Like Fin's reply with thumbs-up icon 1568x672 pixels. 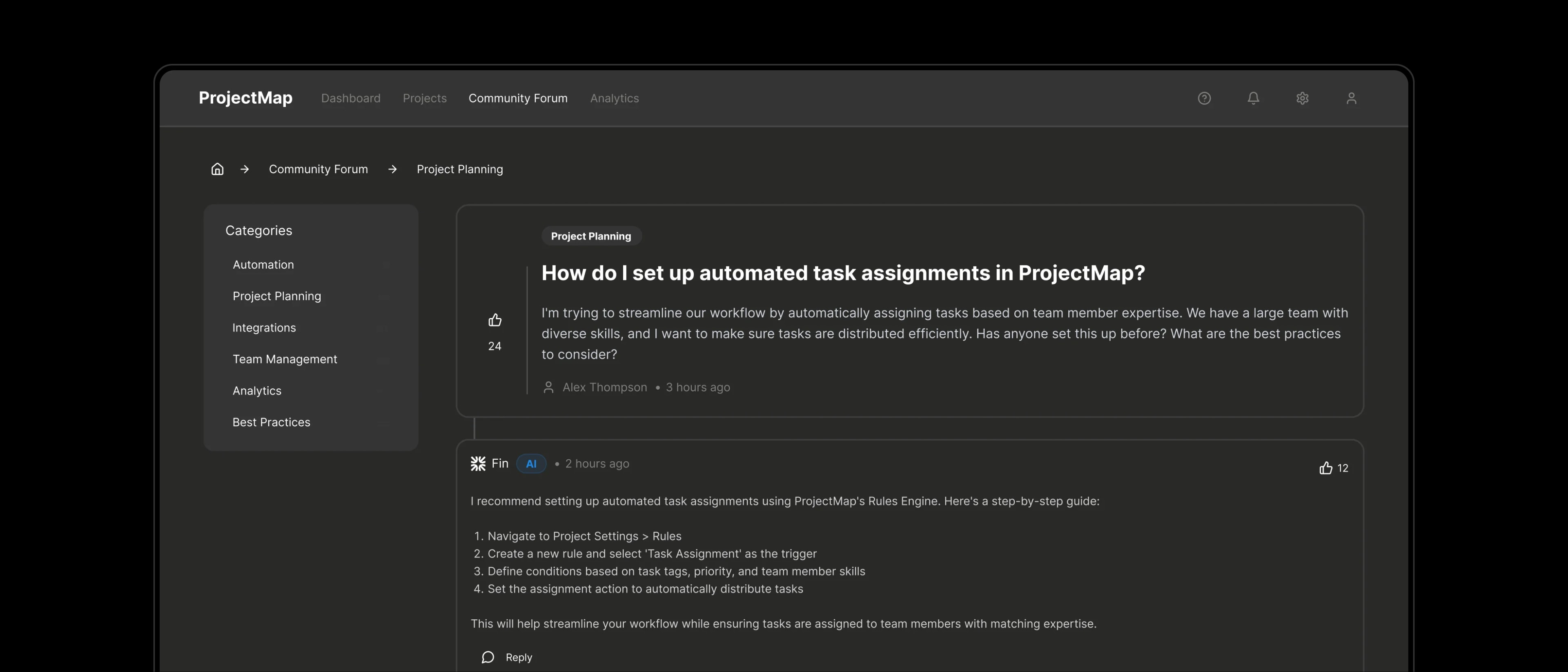pos(1326,468)
